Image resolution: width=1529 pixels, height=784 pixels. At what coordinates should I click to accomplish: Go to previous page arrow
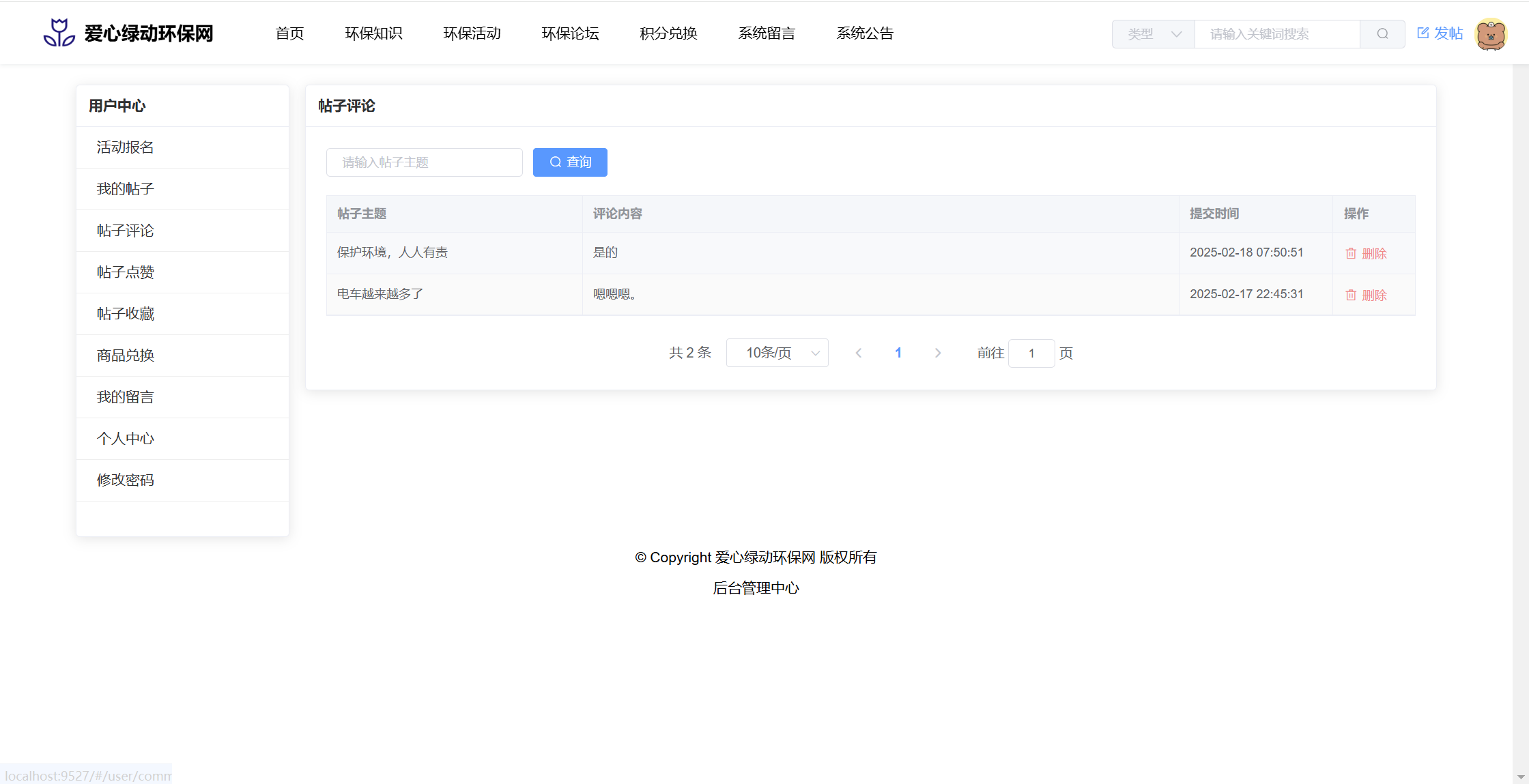(859, 353)
